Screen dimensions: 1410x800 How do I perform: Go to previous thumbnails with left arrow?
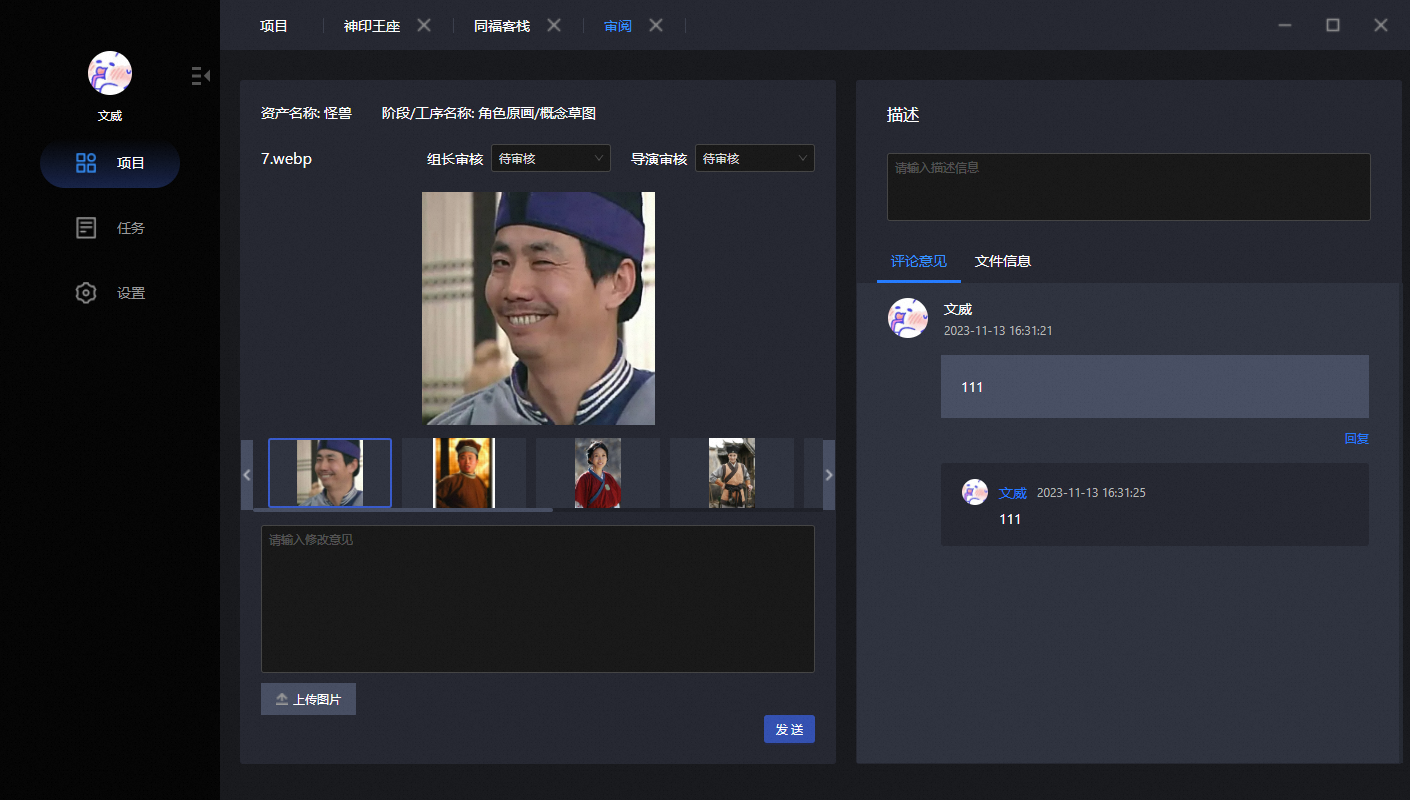(x=247, y=475)
